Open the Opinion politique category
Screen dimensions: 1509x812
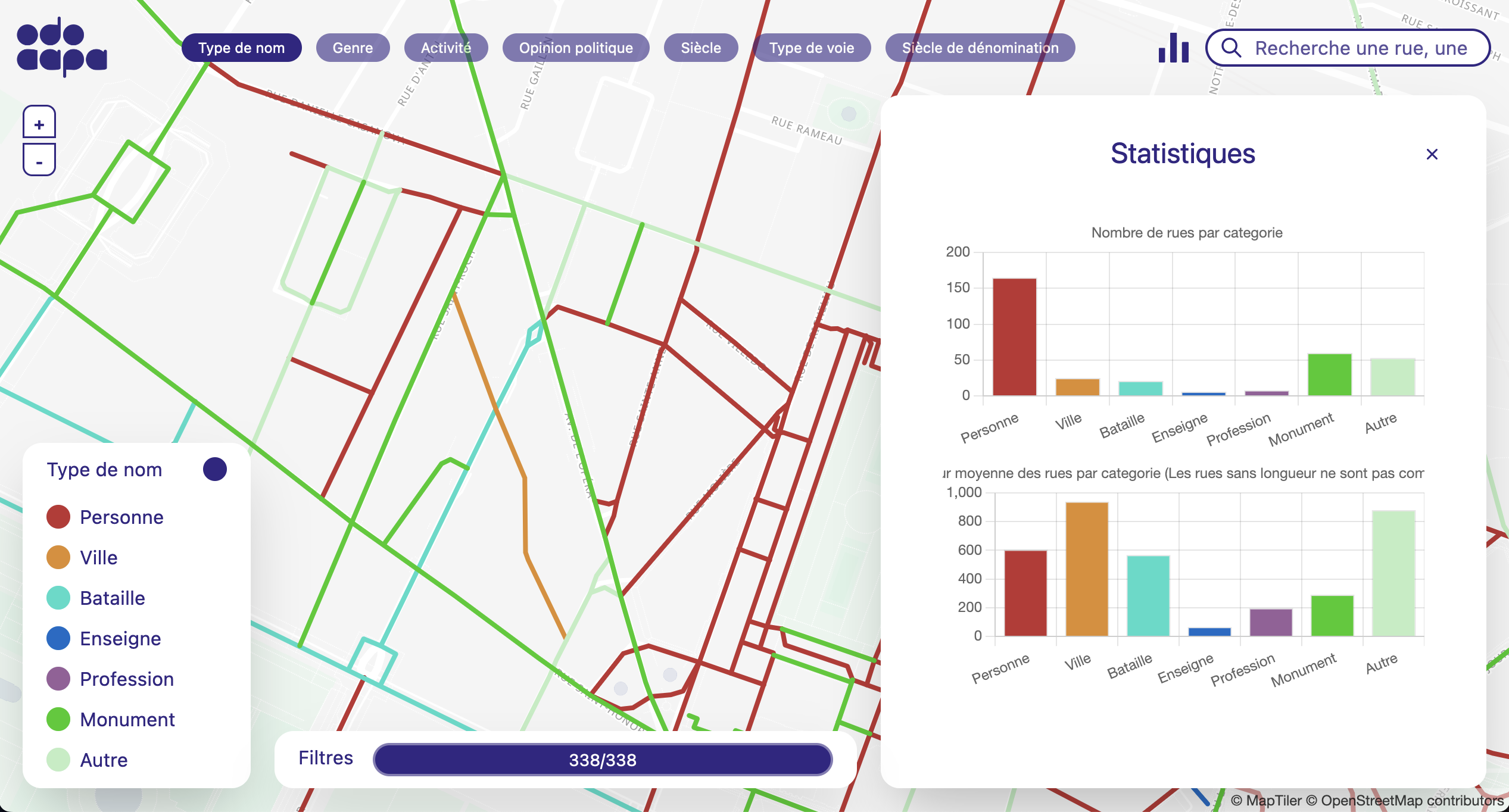[575, 48]
